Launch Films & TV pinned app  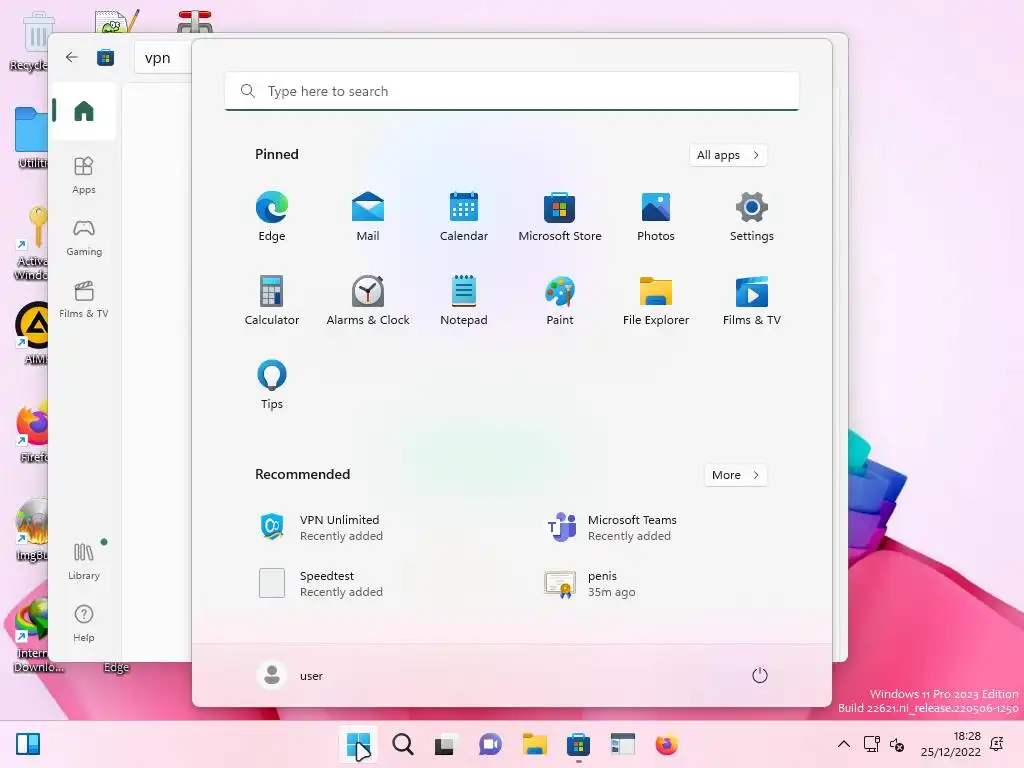pyautogui.click(x=752, y=300)
